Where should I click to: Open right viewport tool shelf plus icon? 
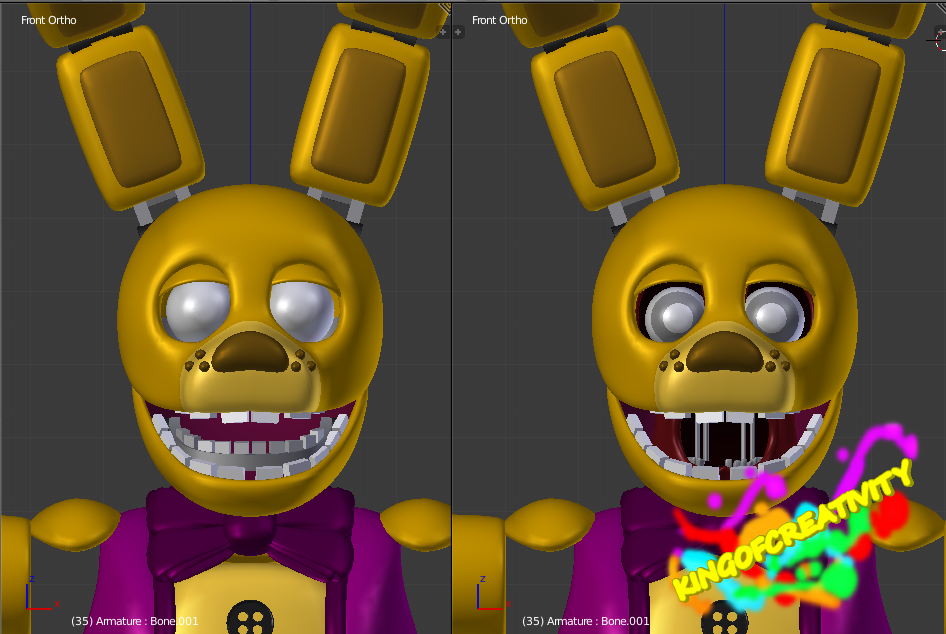459,32
